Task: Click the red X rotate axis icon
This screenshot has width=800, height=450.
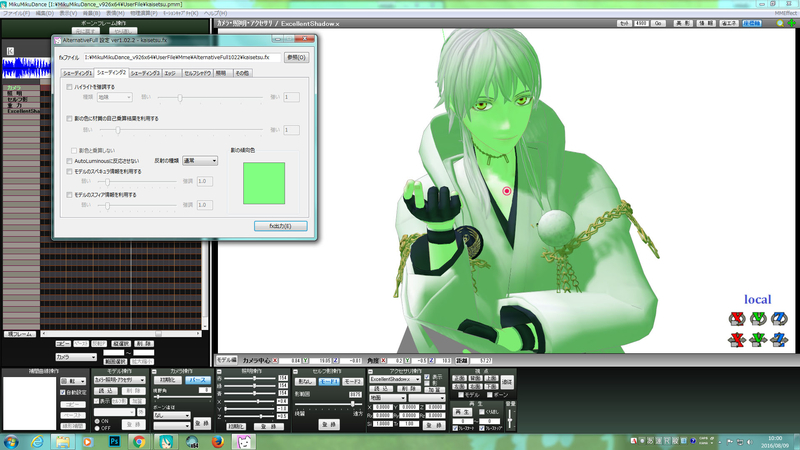Action: click(x=737, y=318)
